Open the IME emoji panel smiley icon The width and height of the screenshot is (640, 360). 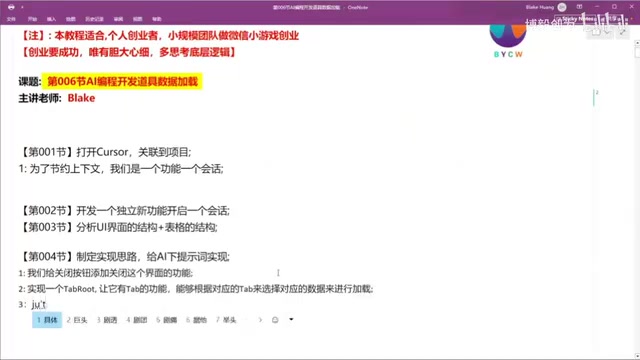click(x=275, y=320)
